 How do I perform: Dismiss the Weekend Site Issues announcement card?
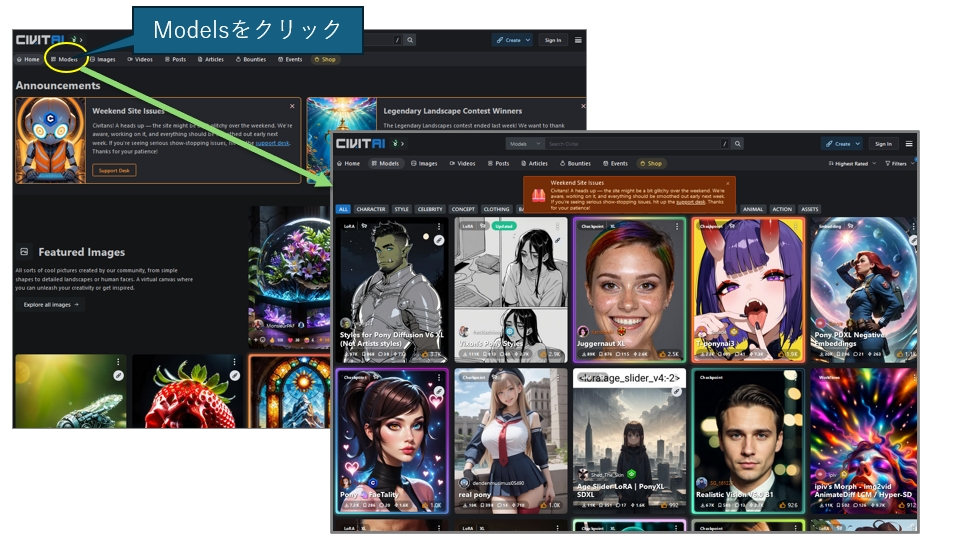pyautogui.click(x=292, y=105)
